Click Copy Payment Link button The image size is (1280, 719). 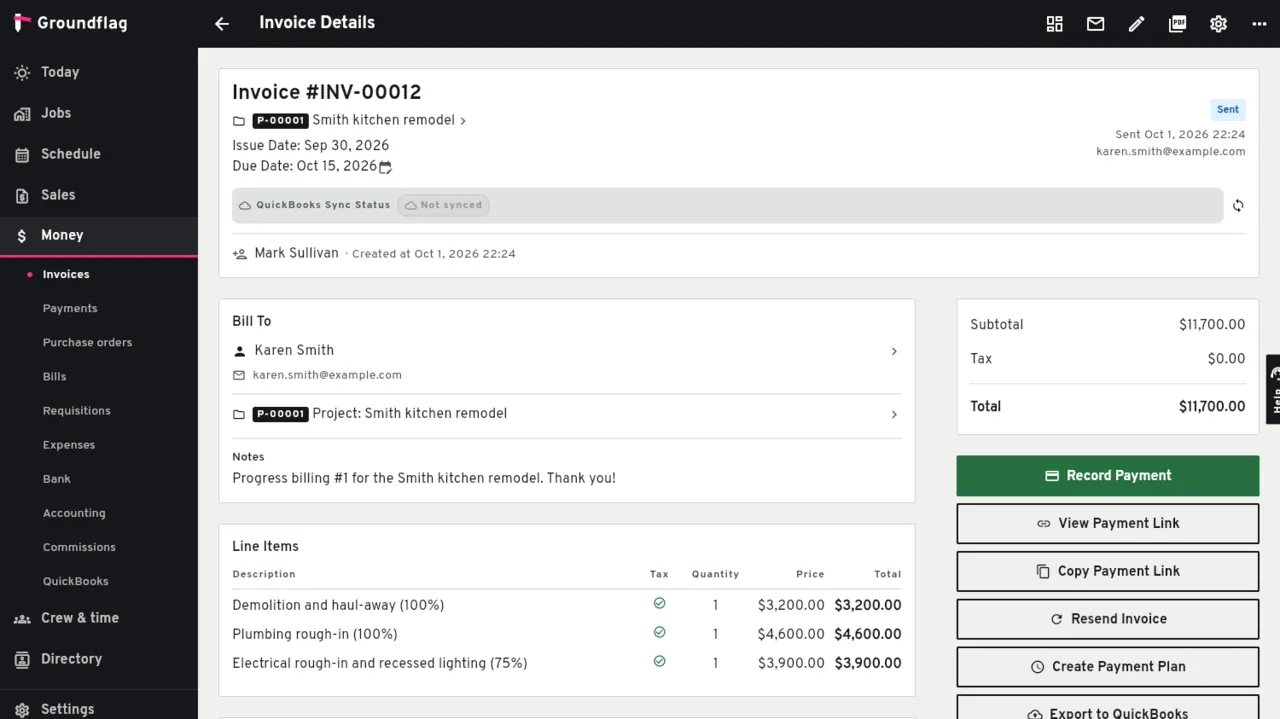tap(1107, 571)
